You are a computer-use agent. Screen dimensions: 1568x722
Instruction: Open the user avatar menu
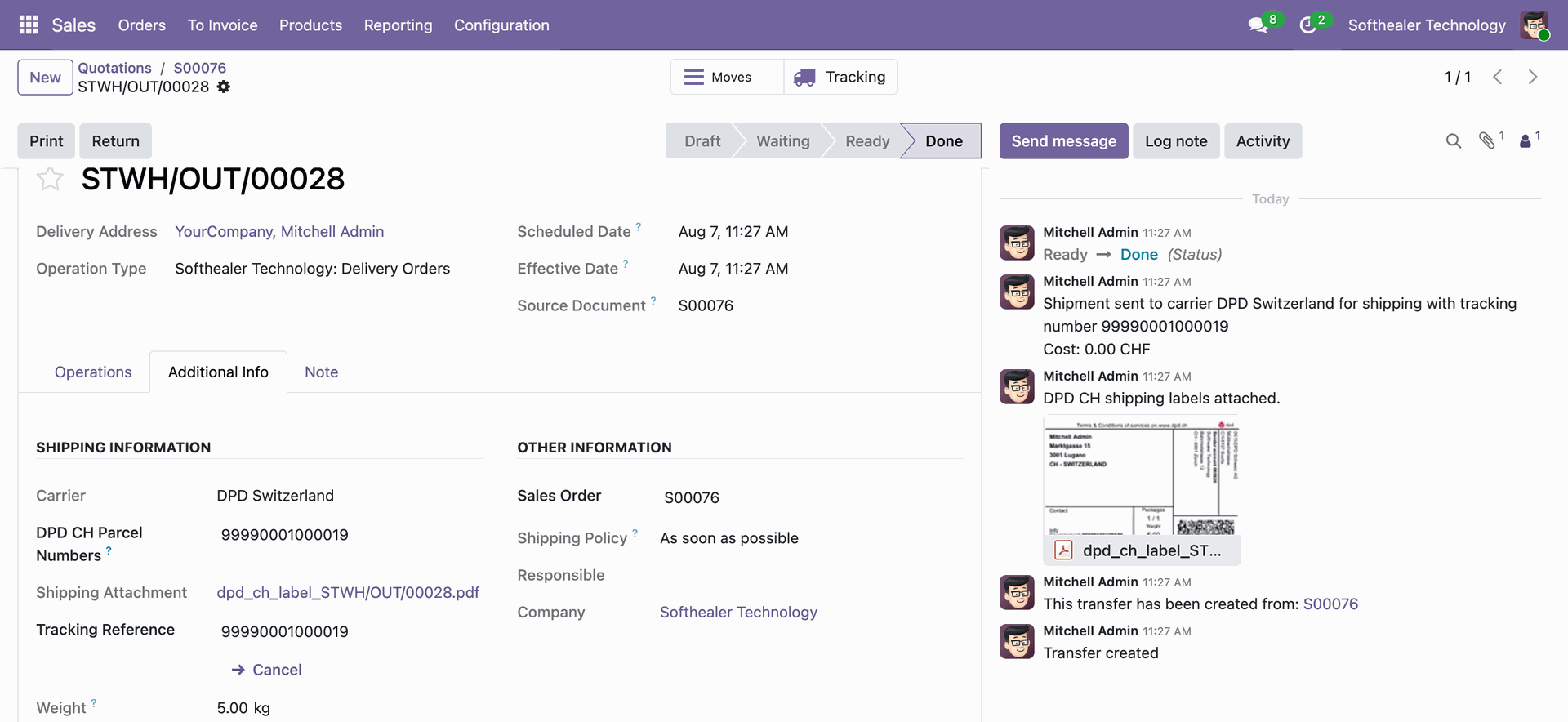[1535, 25]
